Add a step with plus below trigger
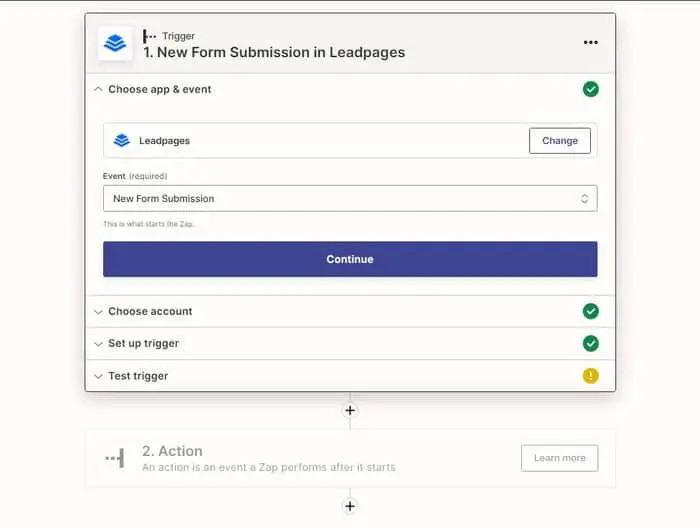Viewport: 700px width, 528px height. pos(350,410)
